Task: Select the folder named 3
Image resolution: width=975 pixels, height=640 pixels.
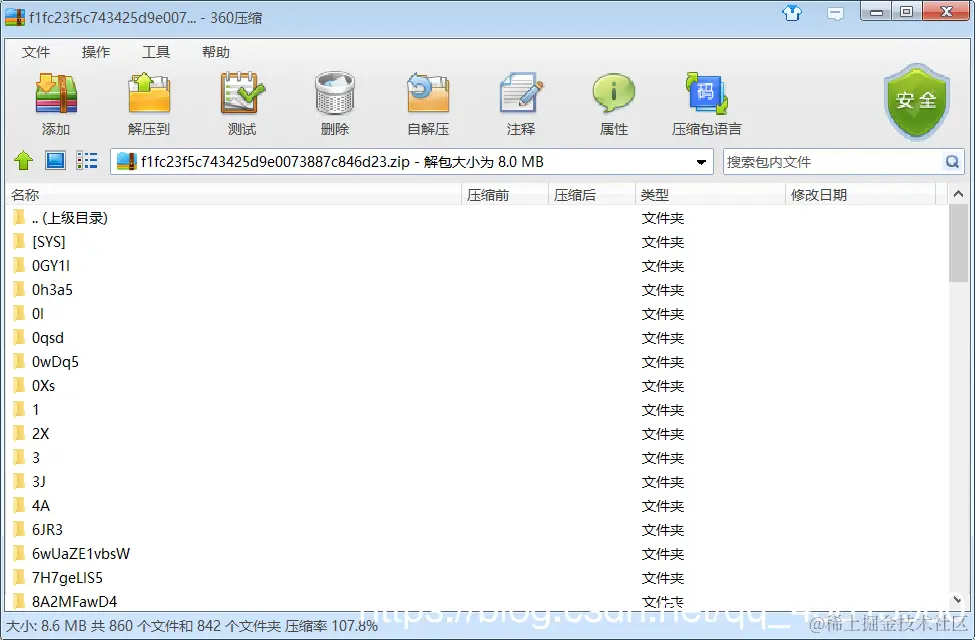Action: pyautogui.click(x=477, y=458)
